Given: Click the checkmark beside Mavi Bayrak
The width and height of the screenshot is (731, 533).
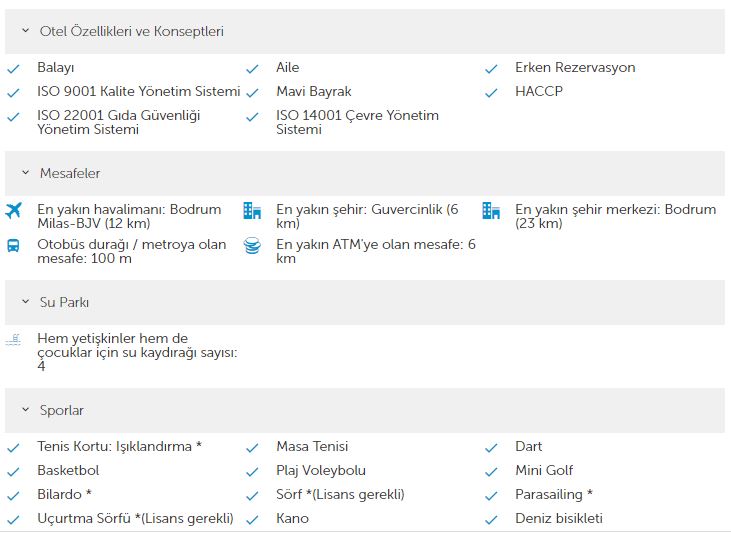Looking at the screenshot, I should click(252, 93).
